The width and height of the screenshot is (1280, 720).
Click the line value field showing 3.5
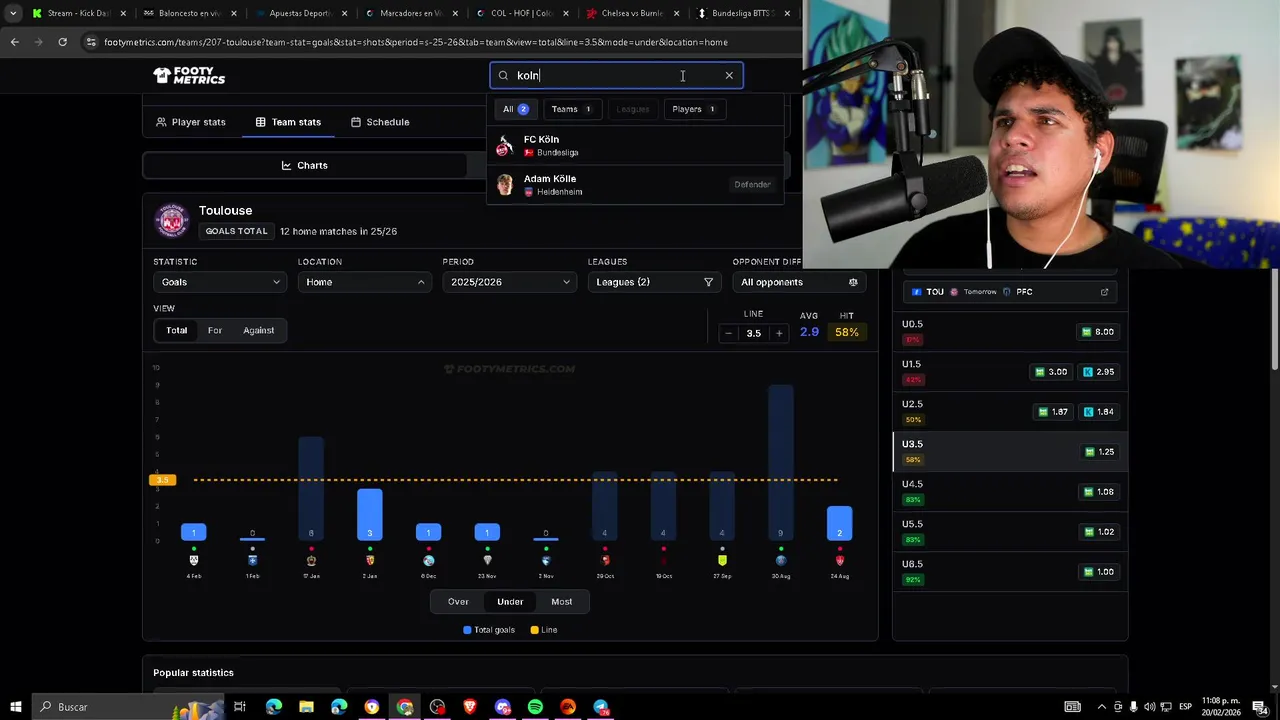(x=753, y=333)
